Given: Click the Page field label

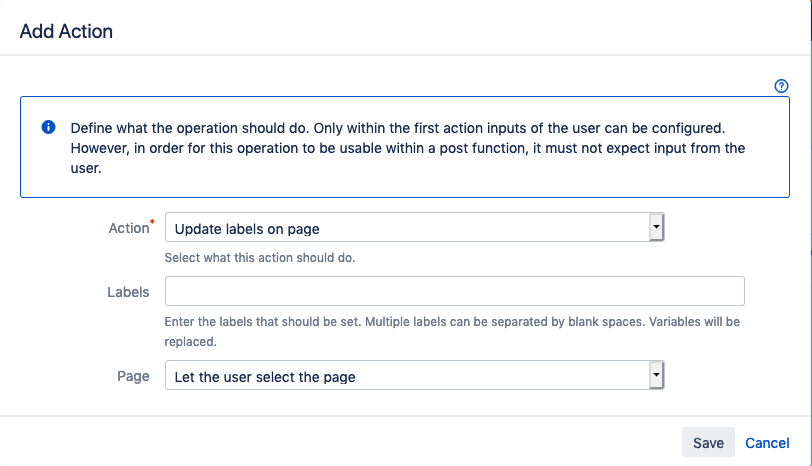Looking at the screenshot, I should (133, 376).
